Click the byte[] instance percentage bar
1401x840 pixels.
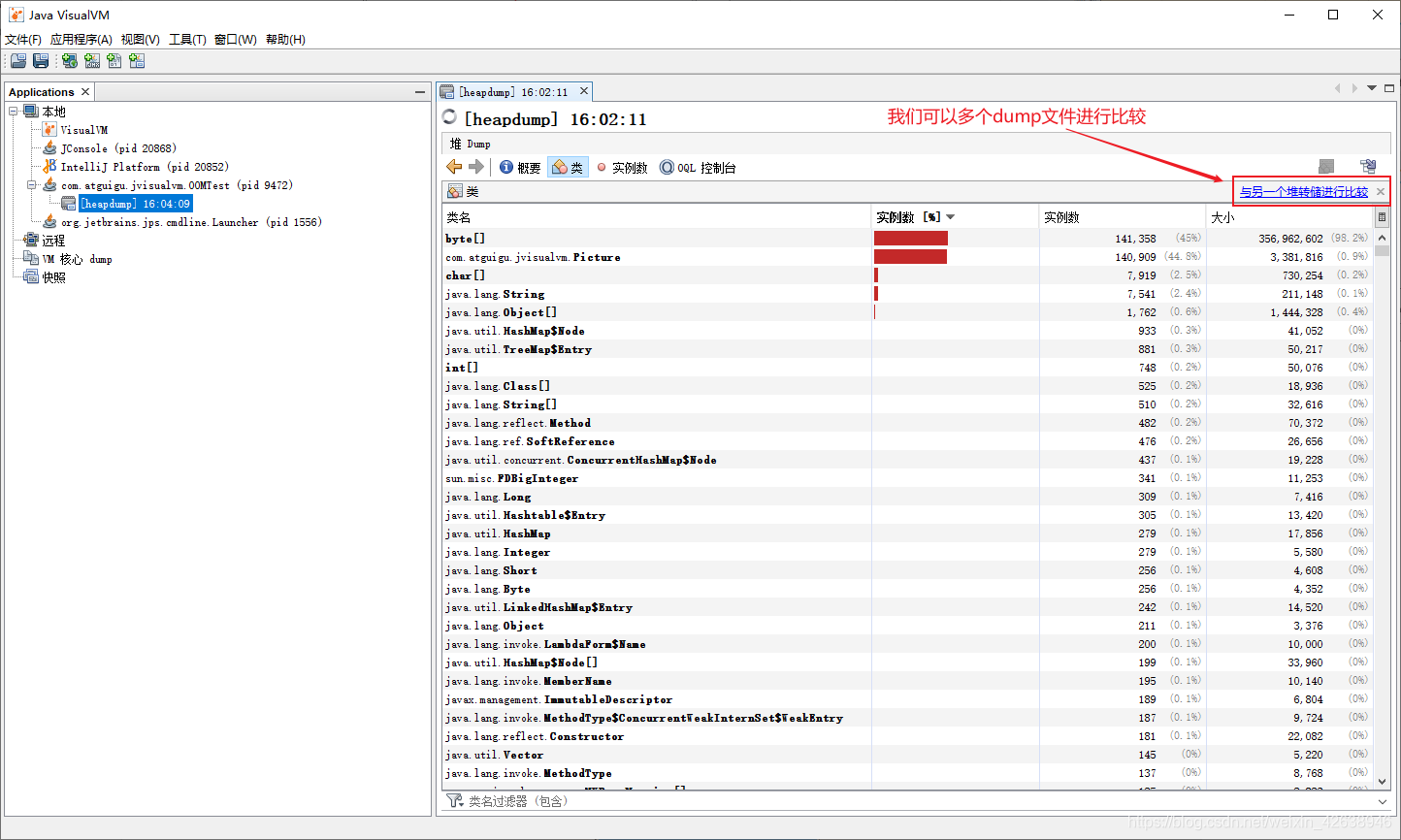(911, 238)
